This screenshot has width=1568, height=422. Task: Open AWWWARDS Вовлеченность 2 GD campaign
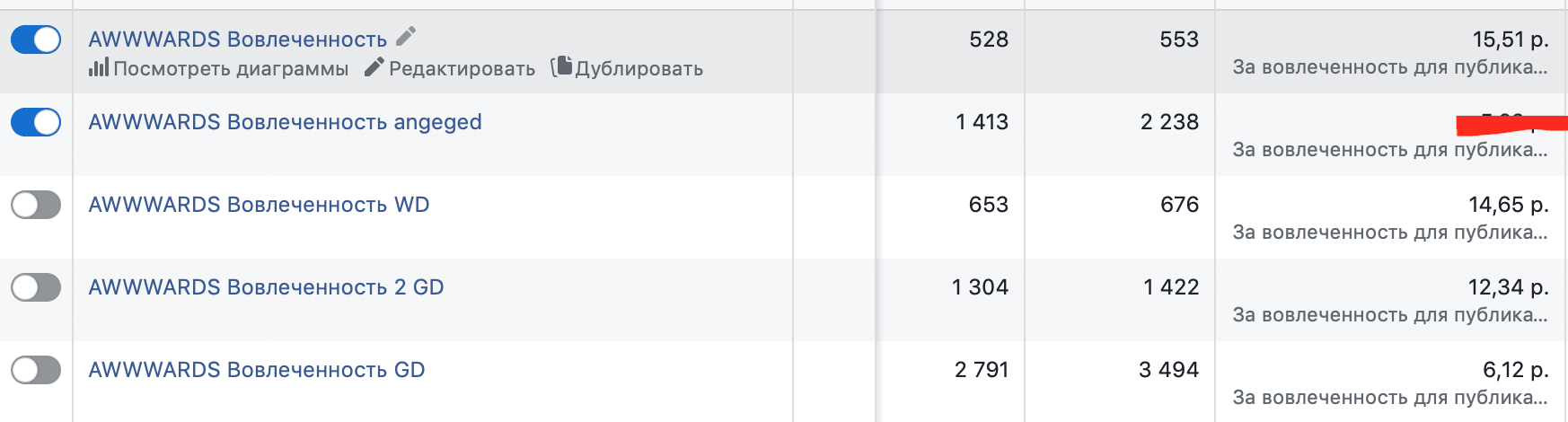pos(266,287)
